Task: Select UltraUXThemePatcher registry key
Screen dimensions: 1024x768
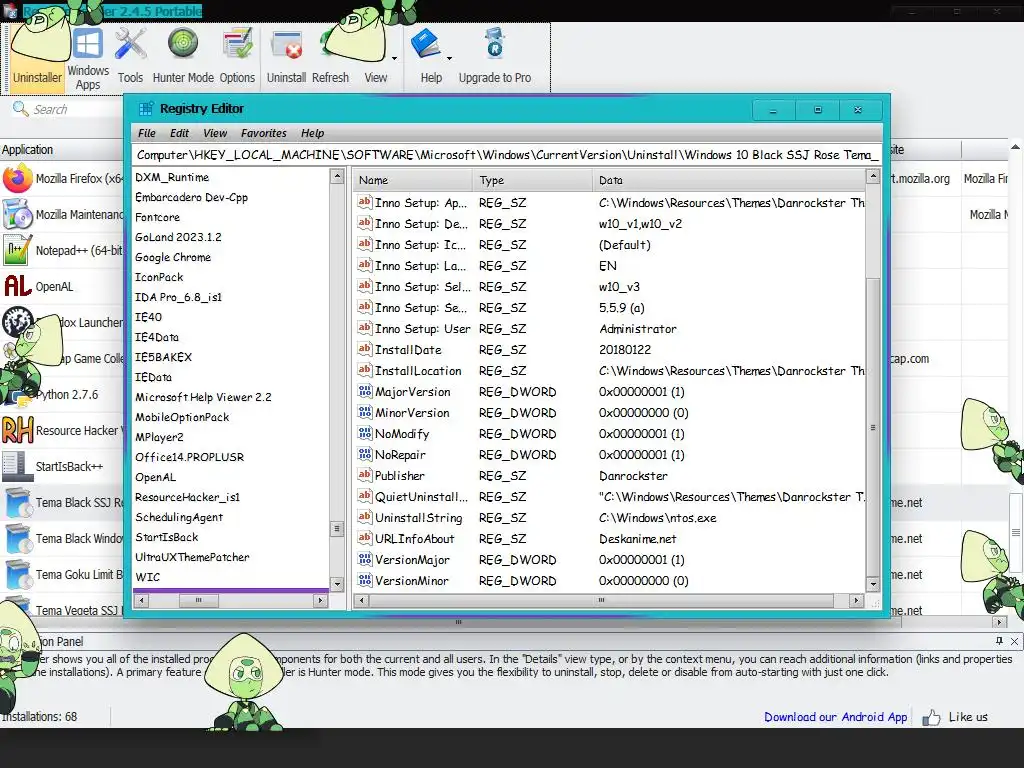Action: [x=192, y=557]
